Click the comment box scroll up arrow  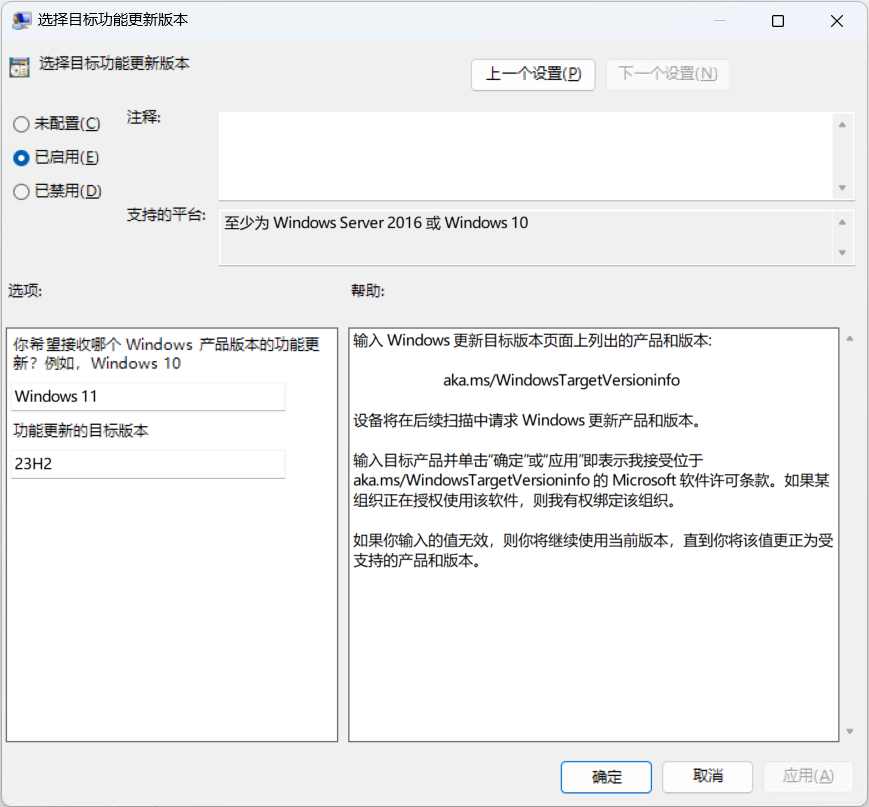click(x=842, y=125)
